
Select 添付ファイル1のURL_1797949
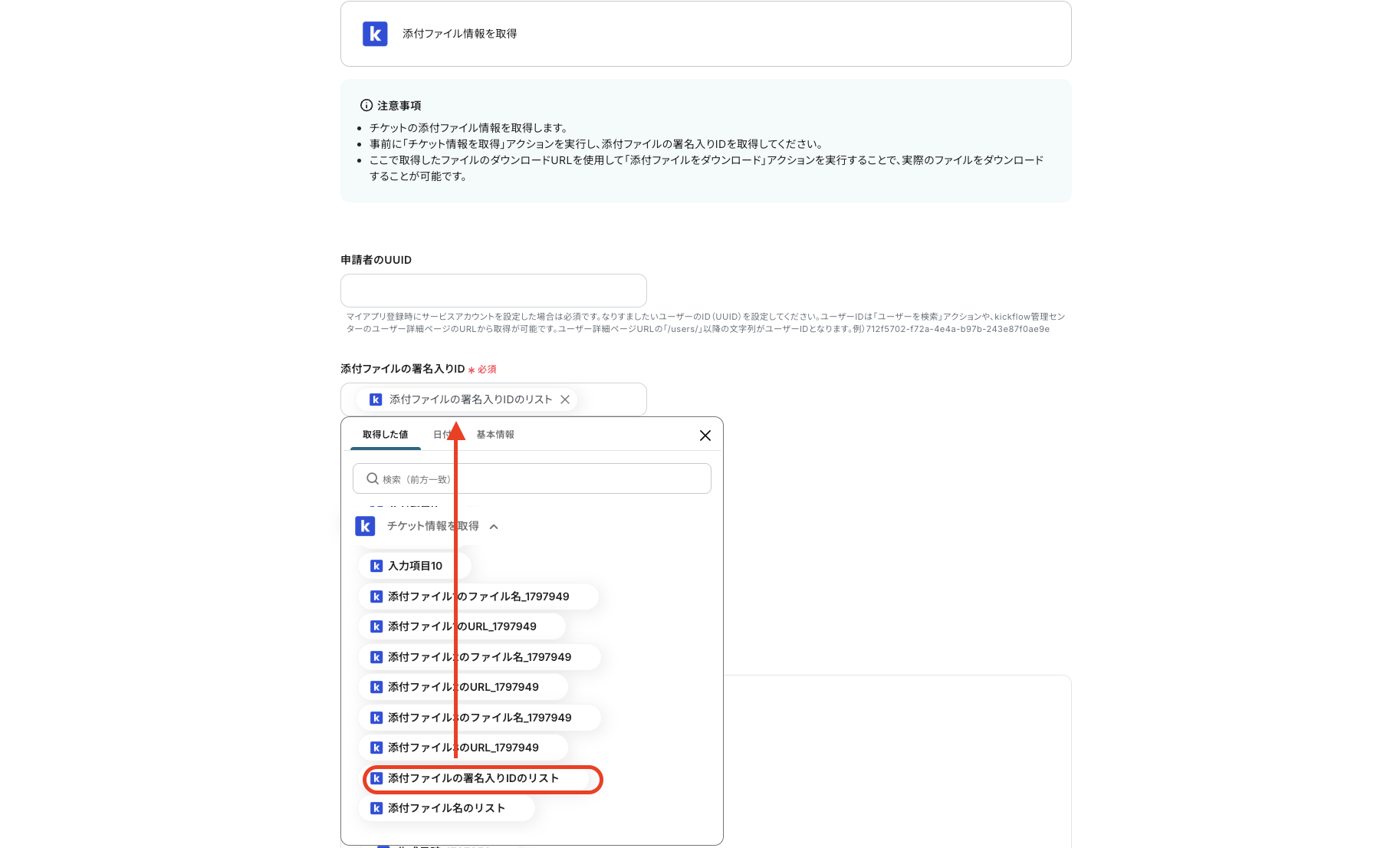(462, 626)
